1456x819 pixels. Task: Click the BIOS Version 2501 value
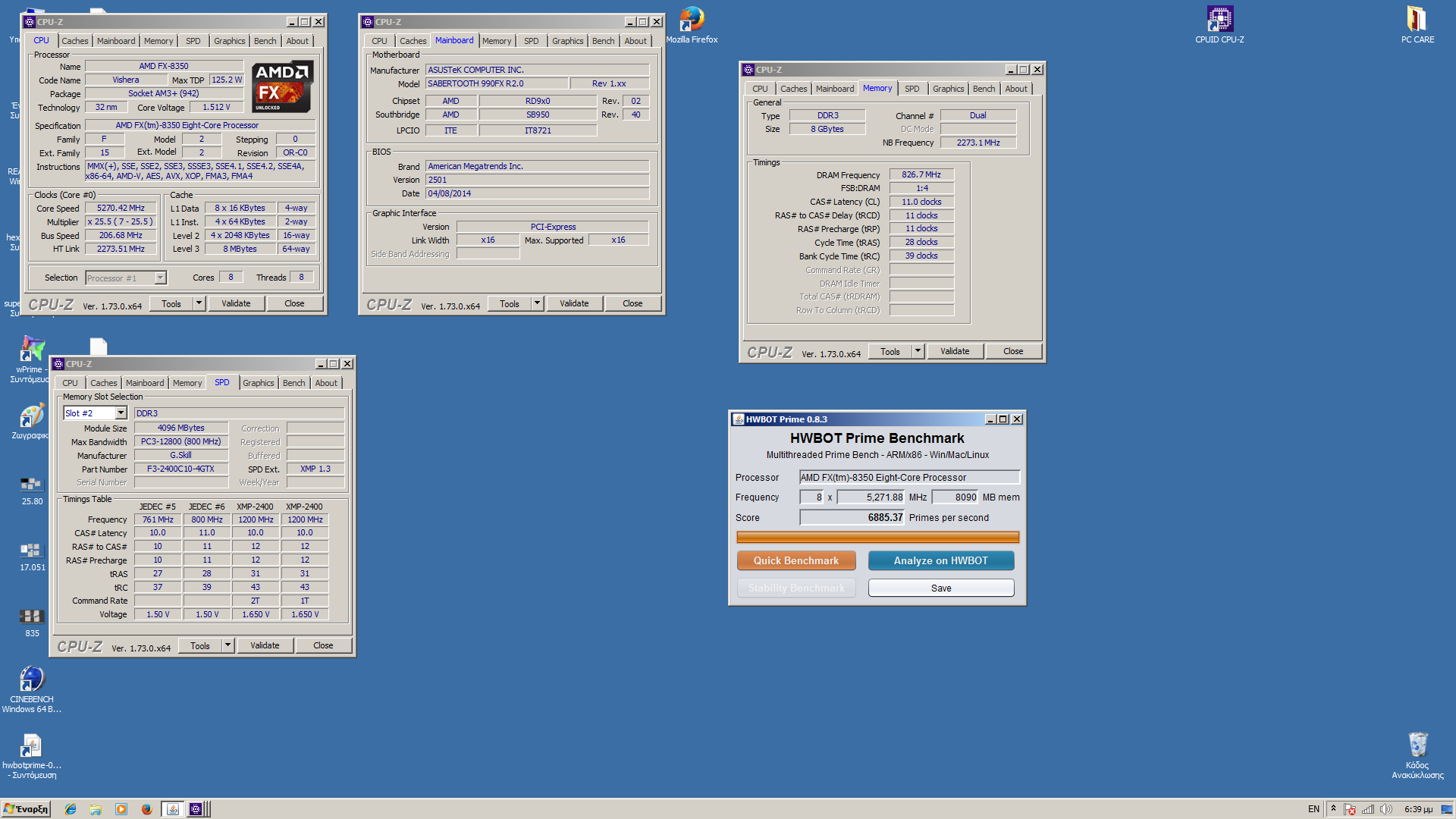click(x=537, y=180)
